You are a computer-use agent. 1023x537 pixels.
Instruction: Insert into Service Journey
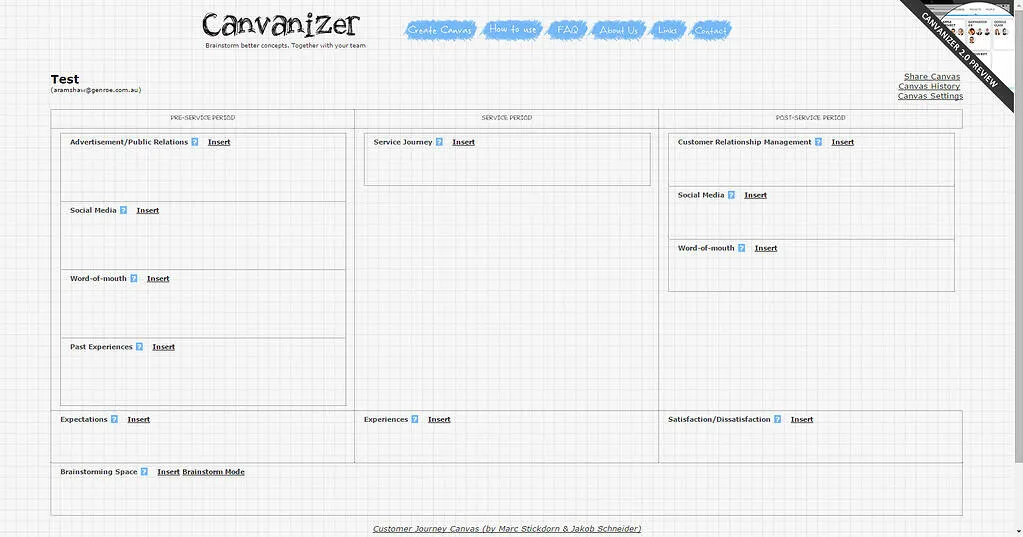coord(464,142)
